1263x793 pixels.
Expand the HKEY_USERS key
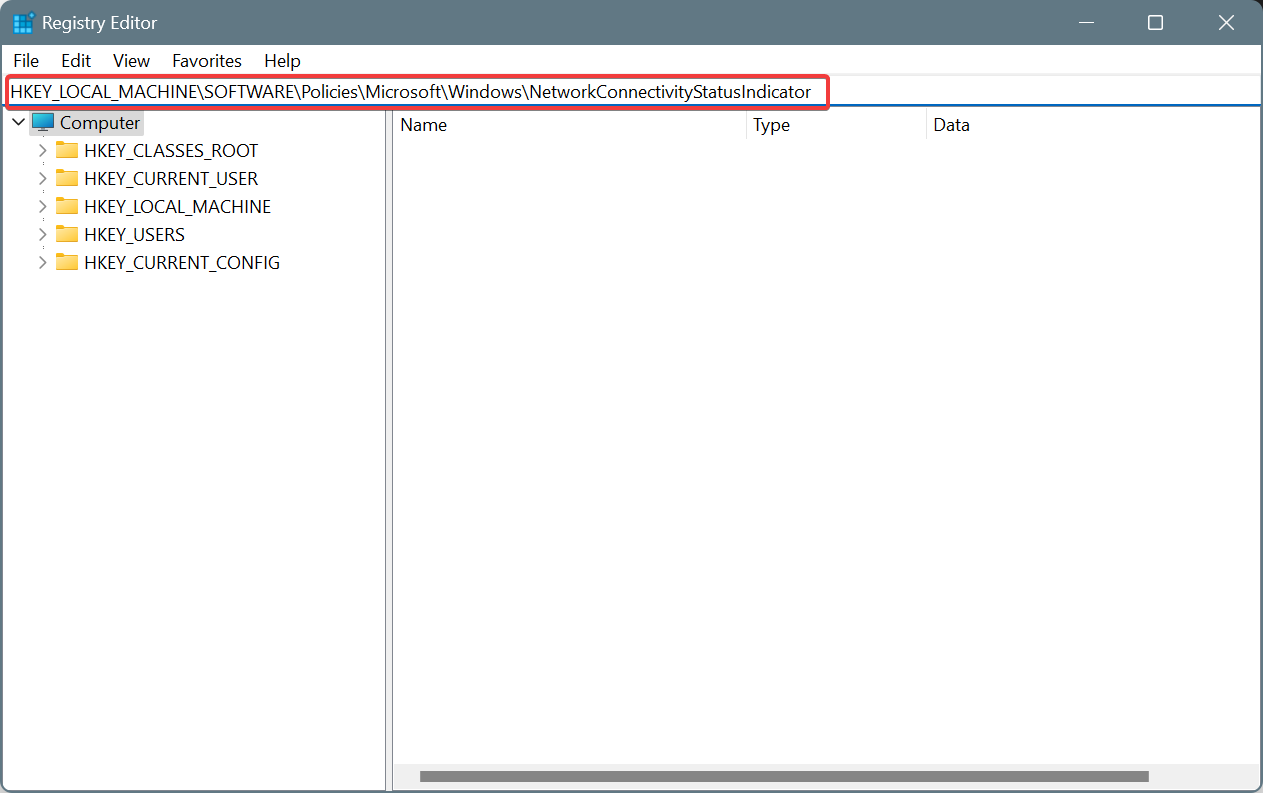(42, 234)
